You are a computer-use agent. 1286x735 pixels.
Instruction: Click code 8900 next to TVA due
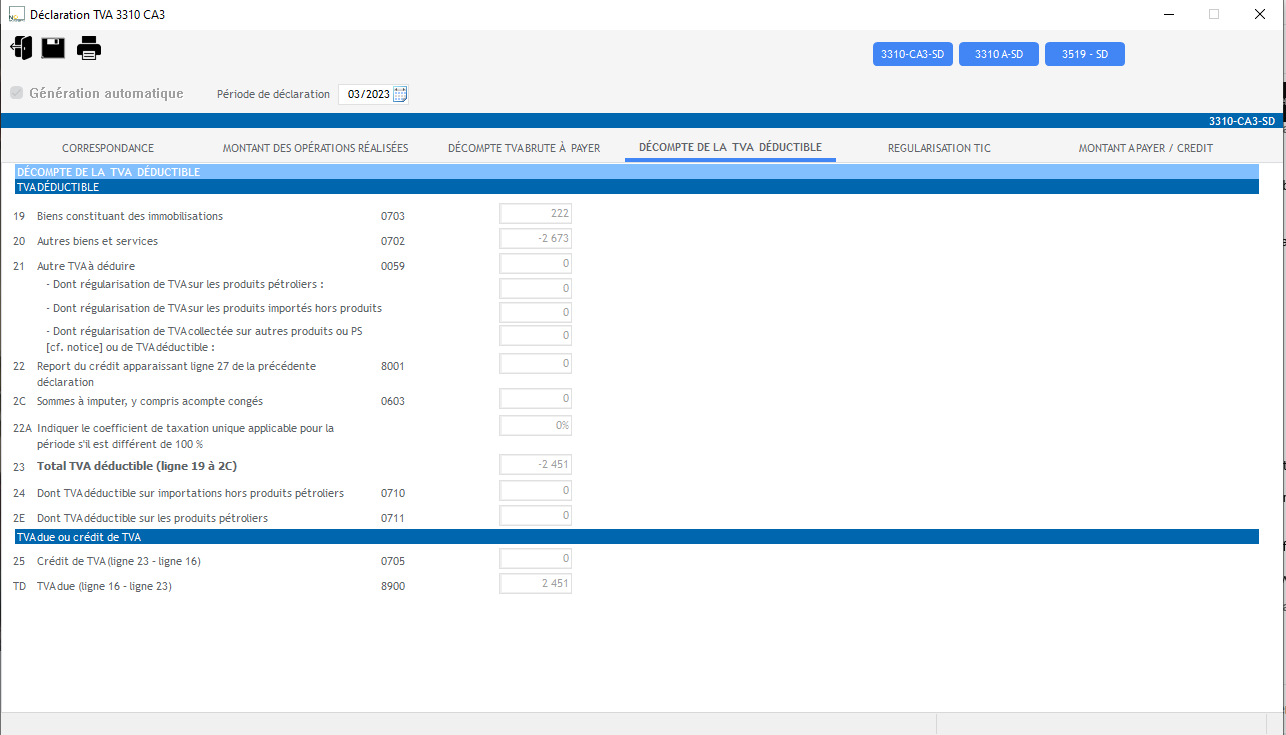point(393,586)
